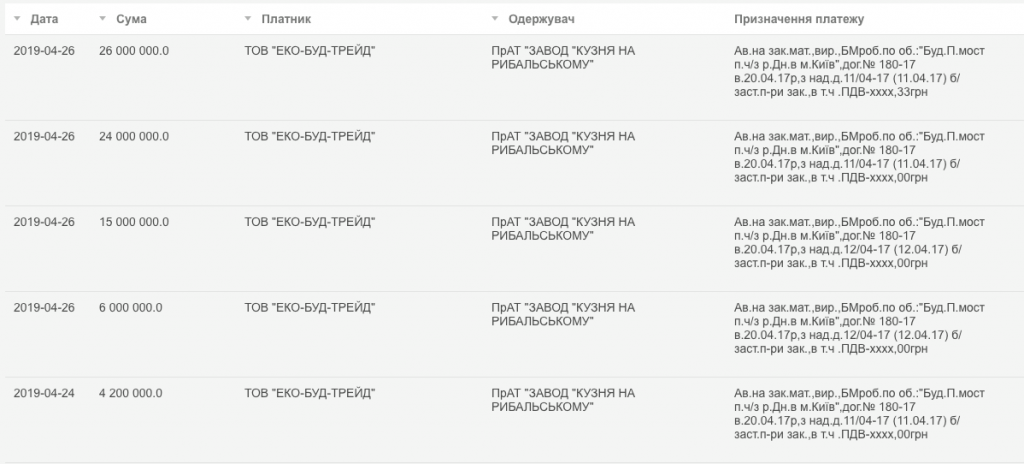This screenshot has width=1024, height=464.
Task: Open the sort arrow before Платник header
Action: pyautogui.click(x=248, y=19)
